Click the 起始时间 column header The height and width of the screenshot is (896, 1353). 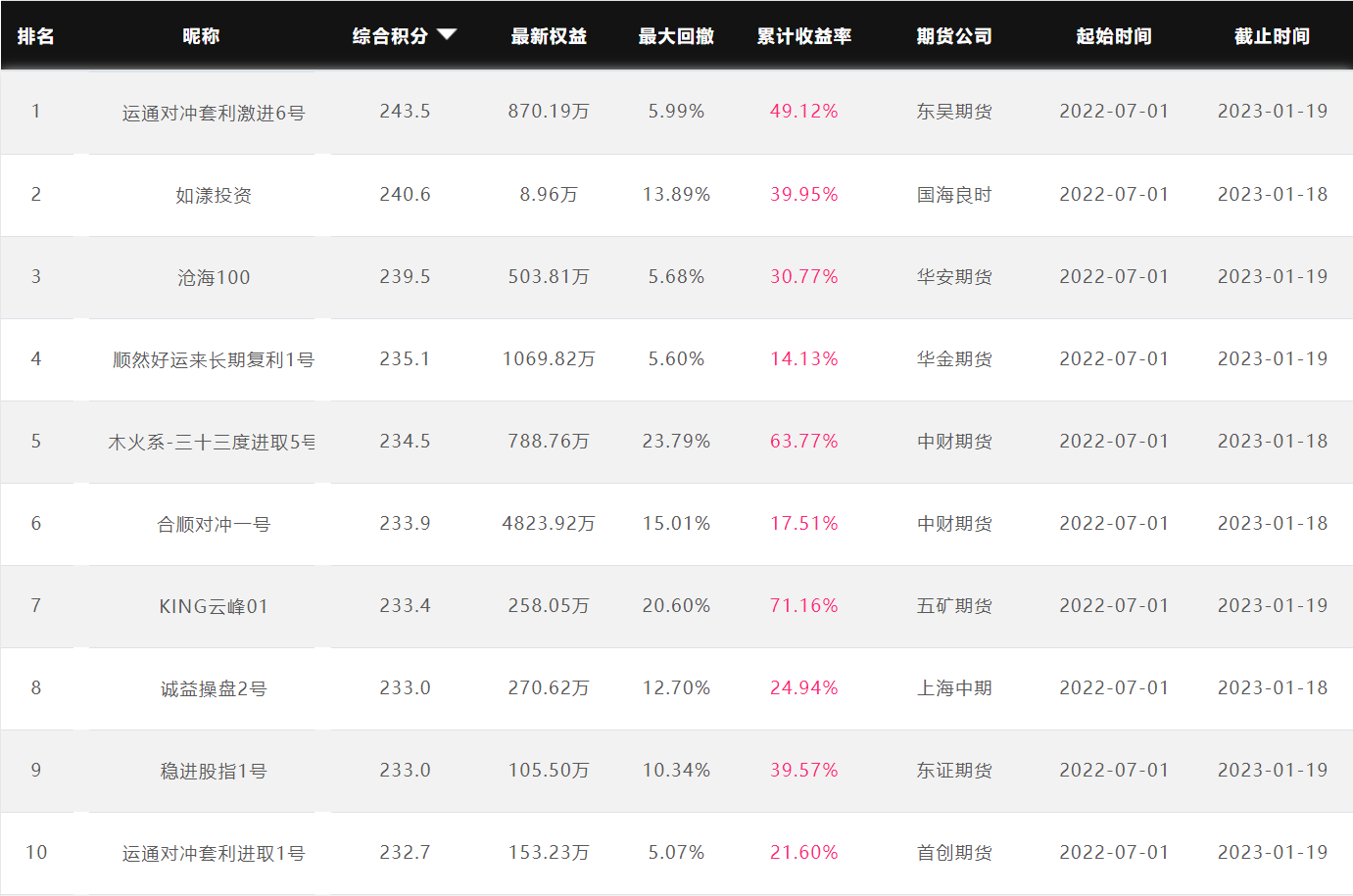click(1114, 36)
